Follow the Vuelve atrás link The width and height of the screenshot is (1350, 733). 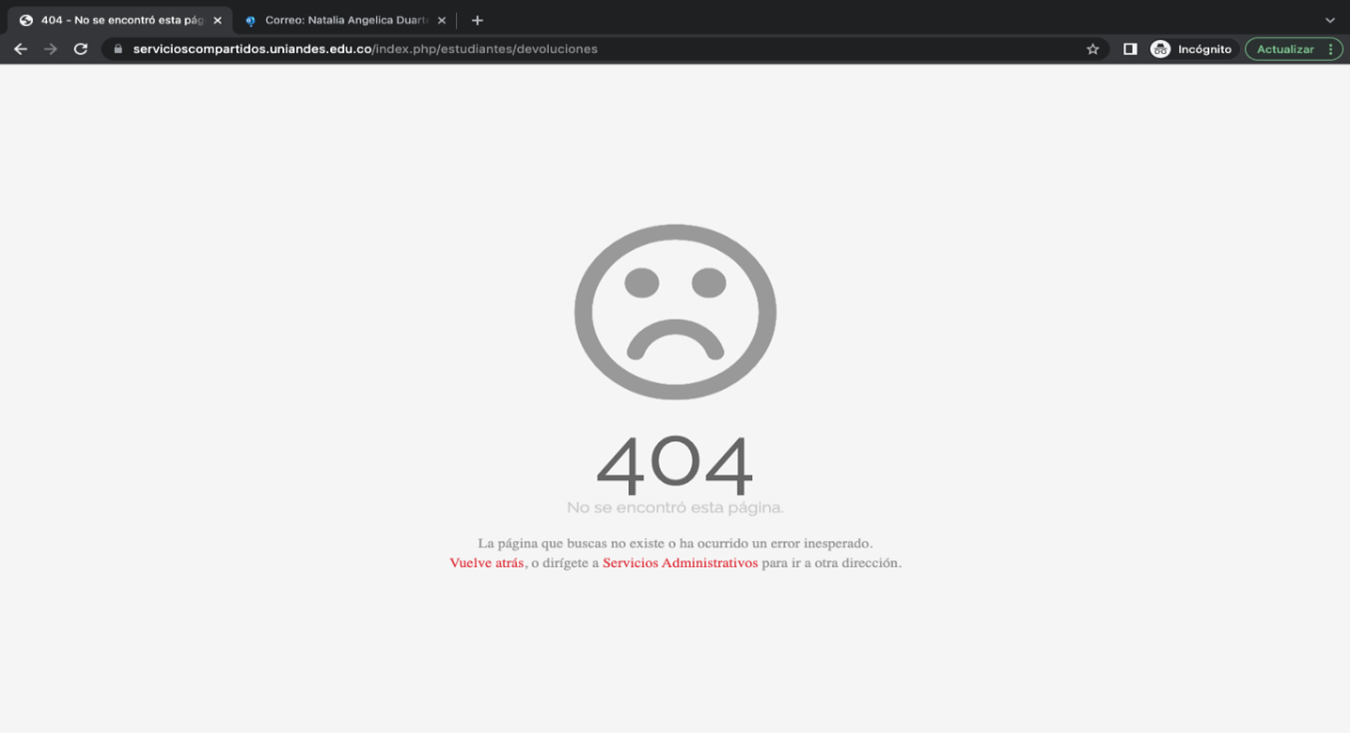[486, 563]
